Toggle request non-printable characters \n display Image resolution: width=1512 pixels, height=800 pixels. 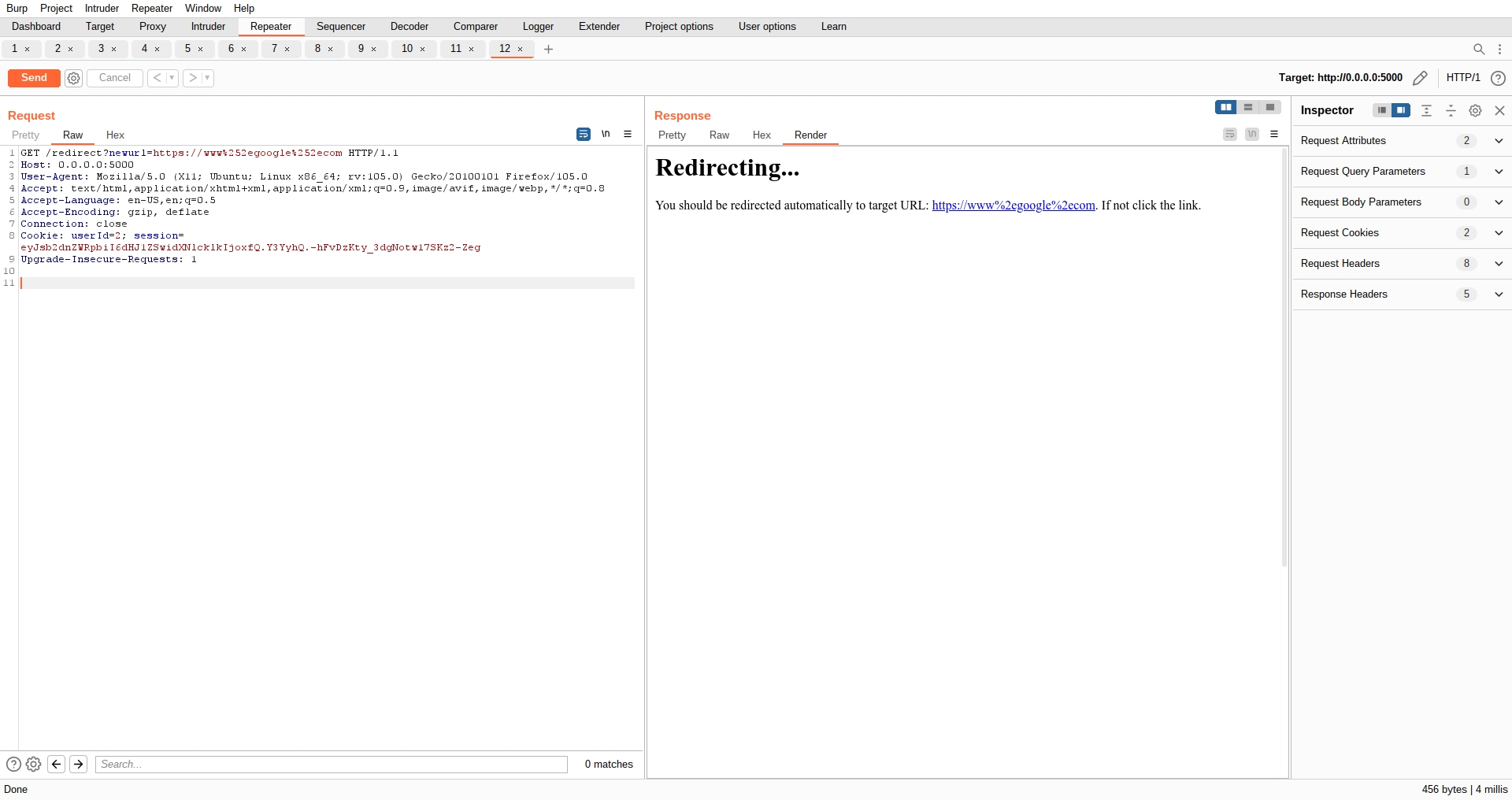click(606, 135)
